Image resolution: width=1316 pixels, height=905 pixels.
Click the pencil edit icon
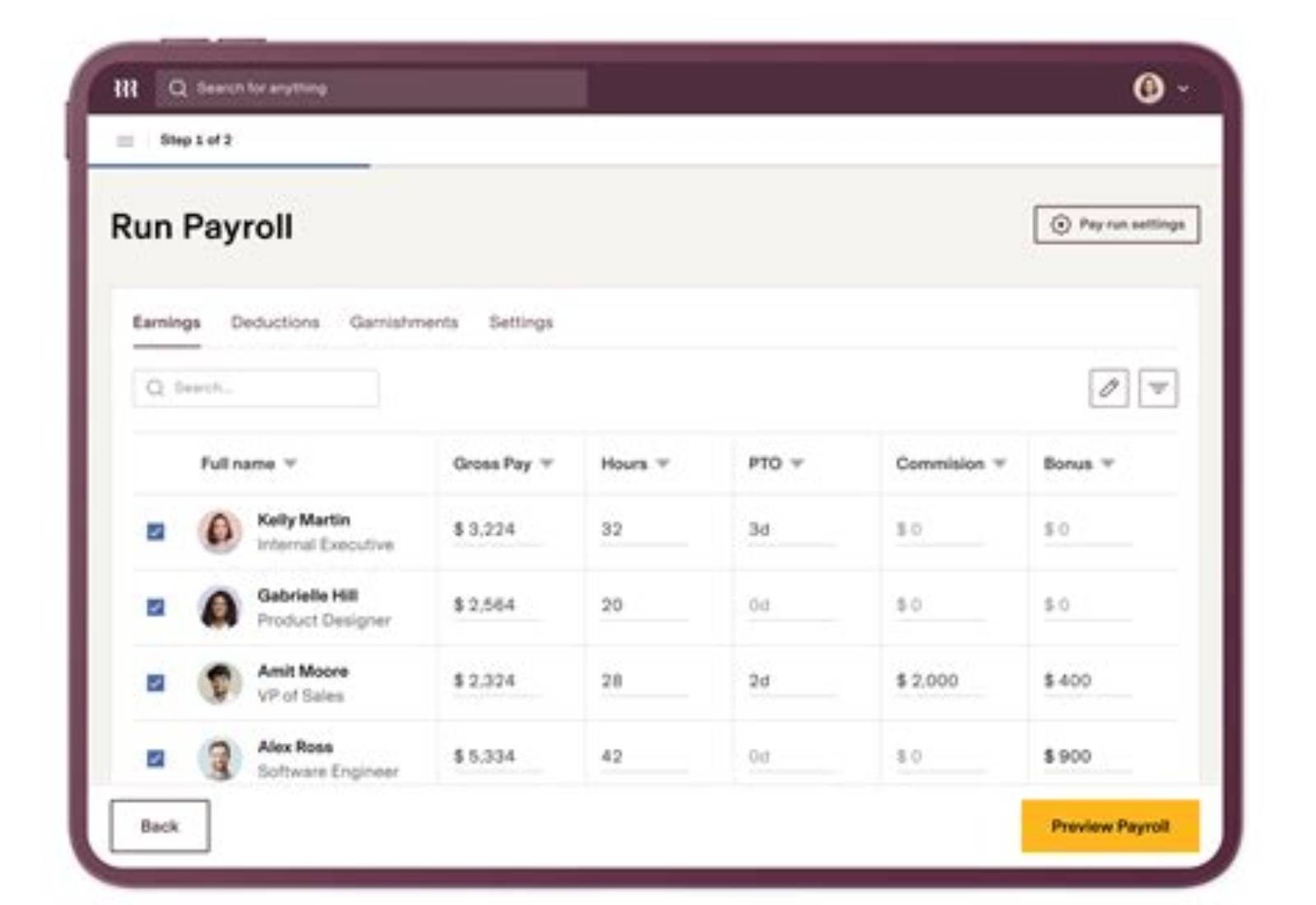coord(1108,388)
